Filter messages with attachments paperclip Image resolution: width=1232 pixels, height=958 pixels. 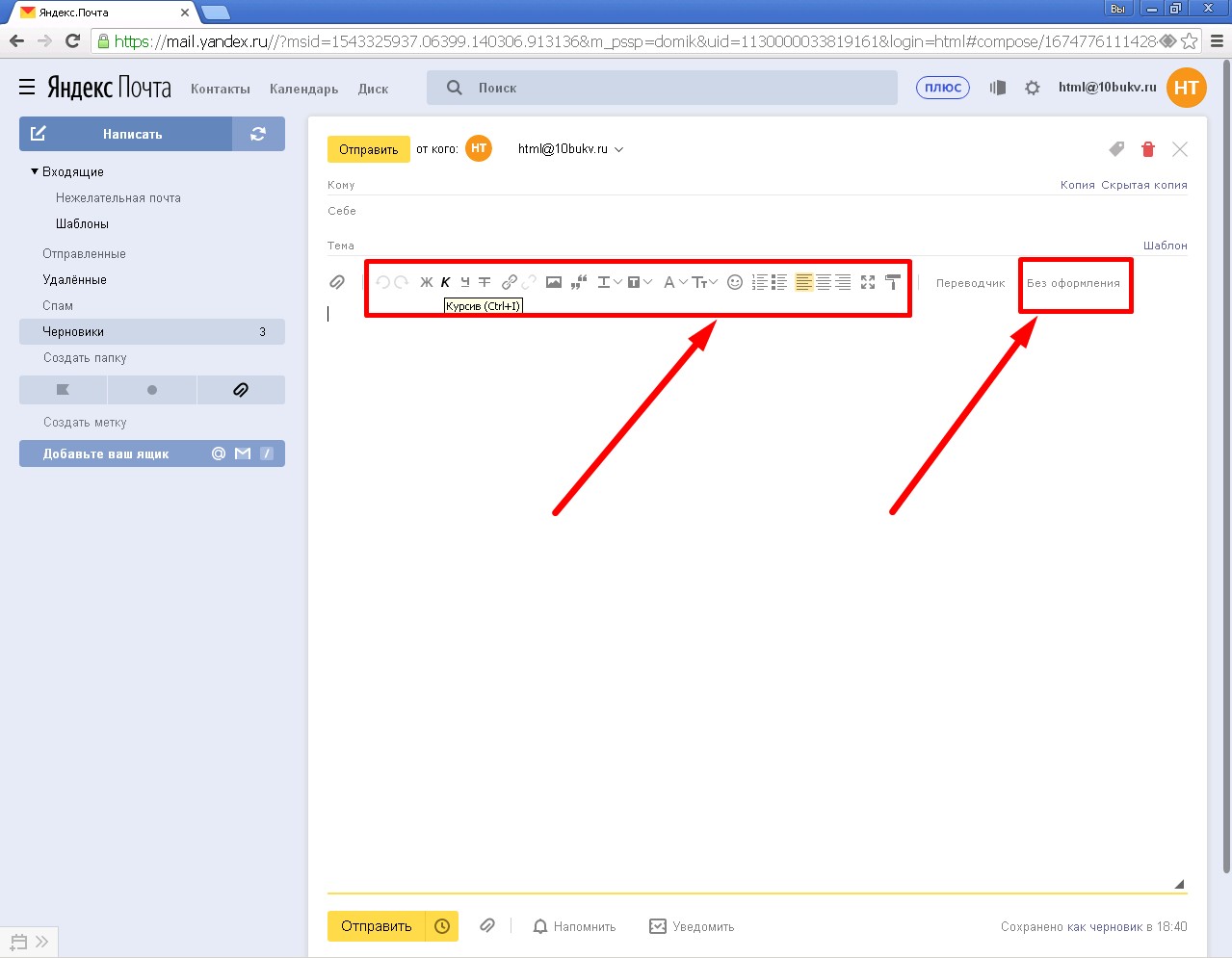[241, 390]
